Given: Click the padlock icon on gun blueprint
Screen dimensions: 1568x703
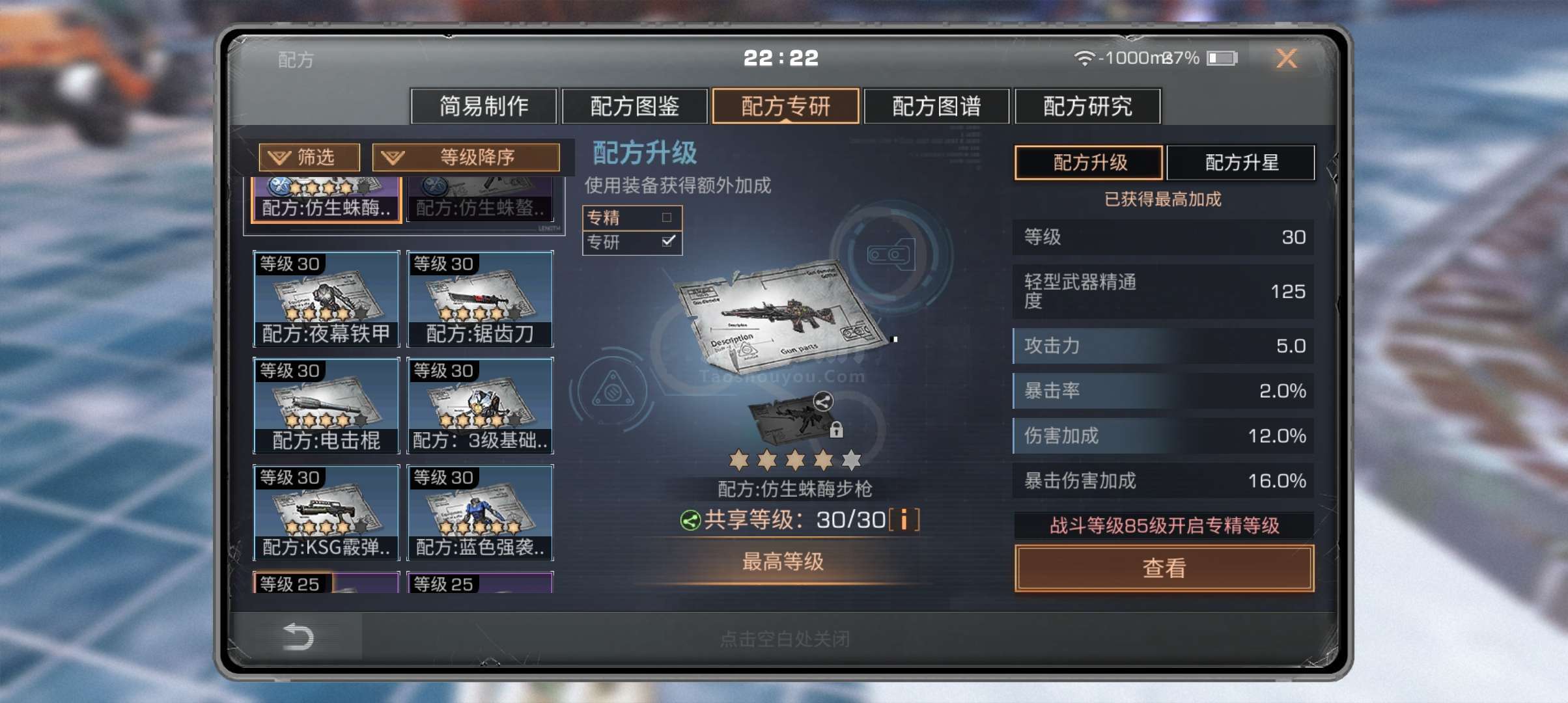Looking at the screenshot, I should click(837, 430).
